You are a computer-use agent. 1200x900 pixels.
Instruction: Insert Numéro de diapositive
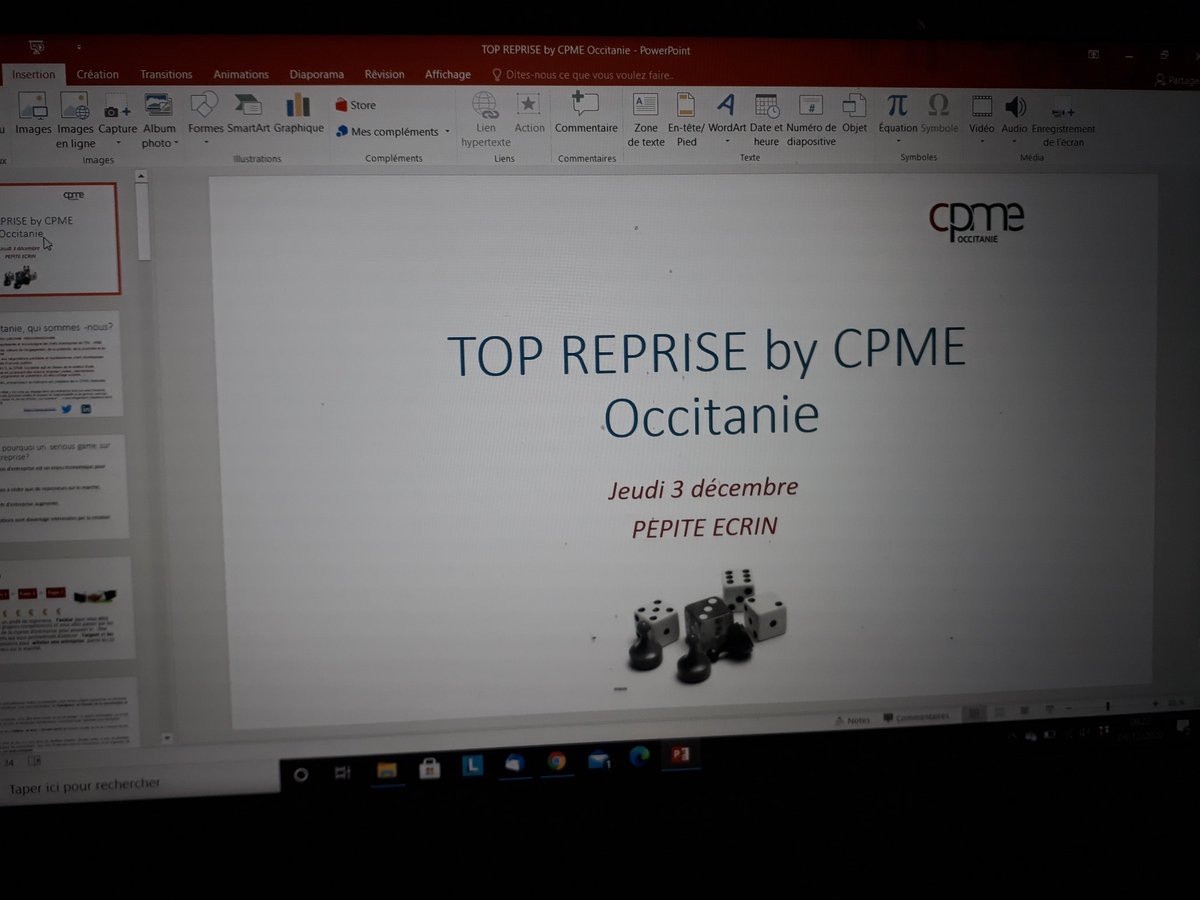pyautogui.click(x=811, y=120)
